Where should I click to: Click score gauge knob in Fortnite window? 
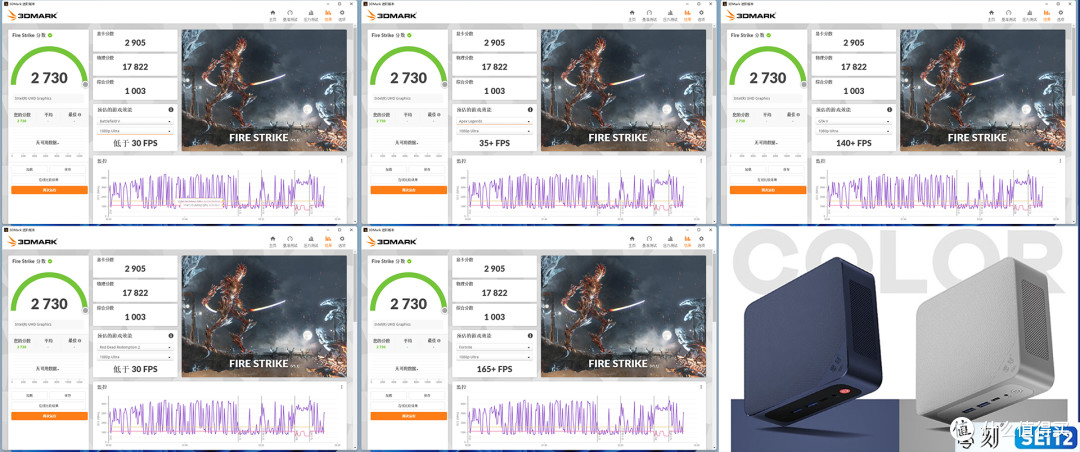pyautogui.click(x=445, y=310)
